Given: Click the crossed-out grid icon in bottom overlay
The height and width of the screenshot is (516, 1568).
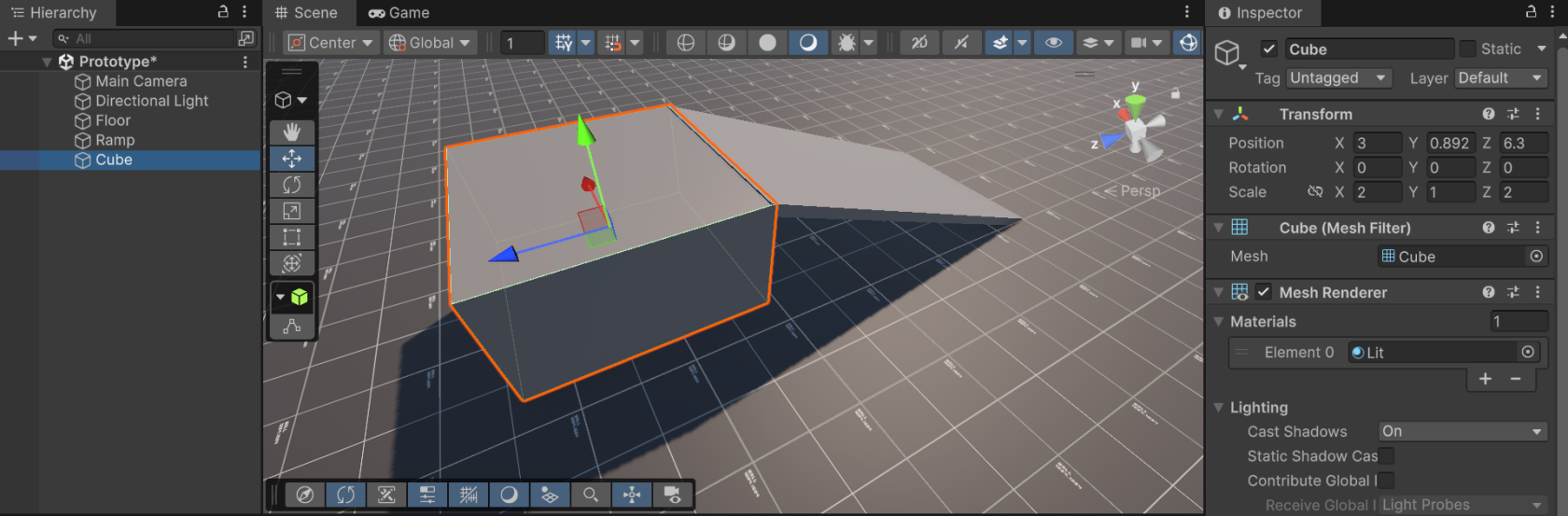Looking at the screenshot, I should [x=469, y=495].
